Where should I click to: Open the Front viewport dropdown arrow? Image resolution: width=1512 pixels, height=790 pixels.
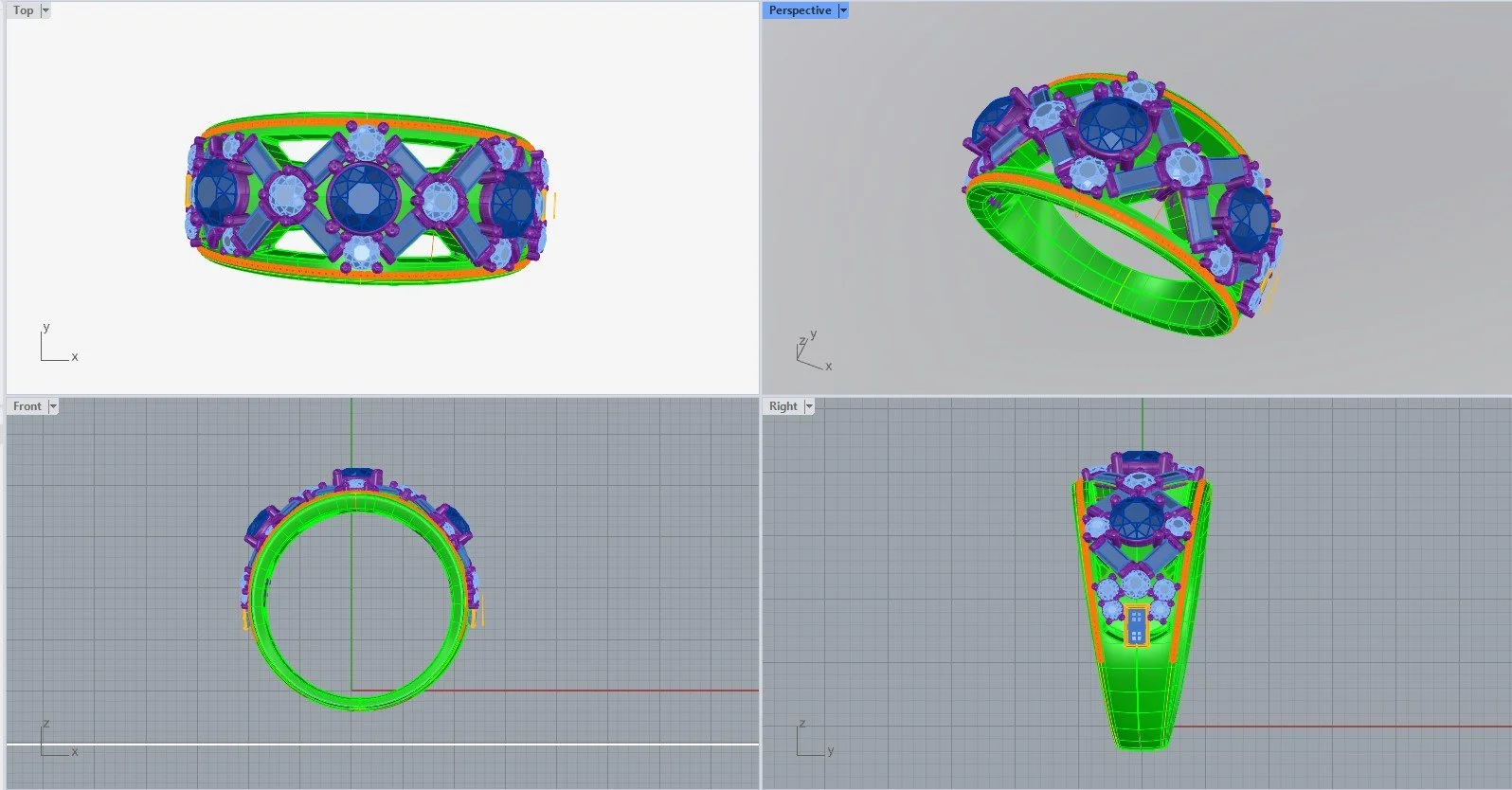[53, 406]
